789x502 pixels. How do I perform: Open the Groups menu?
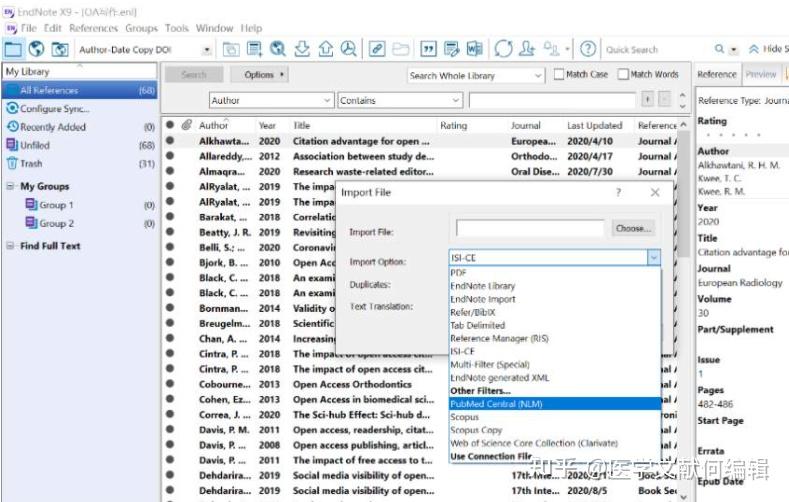141,28
